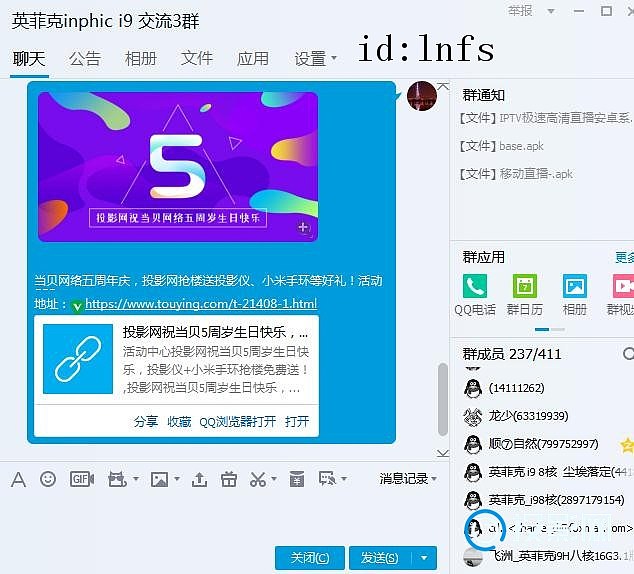The width and height of the screenshot is (634, 574).
Task: Expand the 设置 dropdown arrow
Action: point(334,58)
